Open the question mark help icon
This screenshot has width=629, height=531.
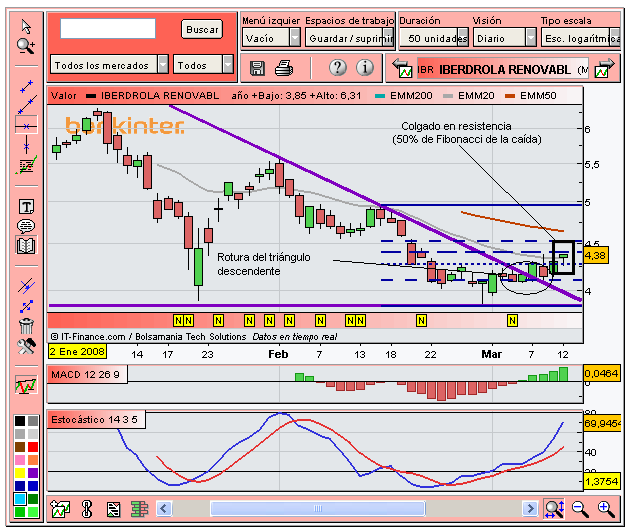pos(338,67)
